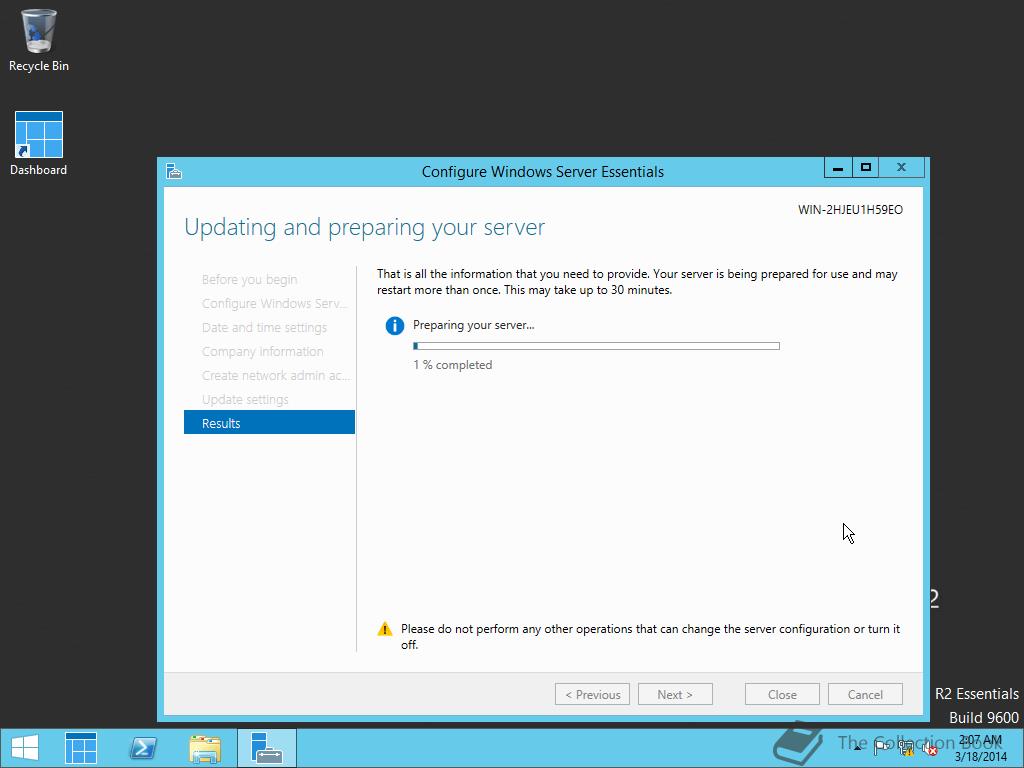Click the 'Updating and preparing your server' heading
Screen dimensions: 1024x768
point(364,227)
